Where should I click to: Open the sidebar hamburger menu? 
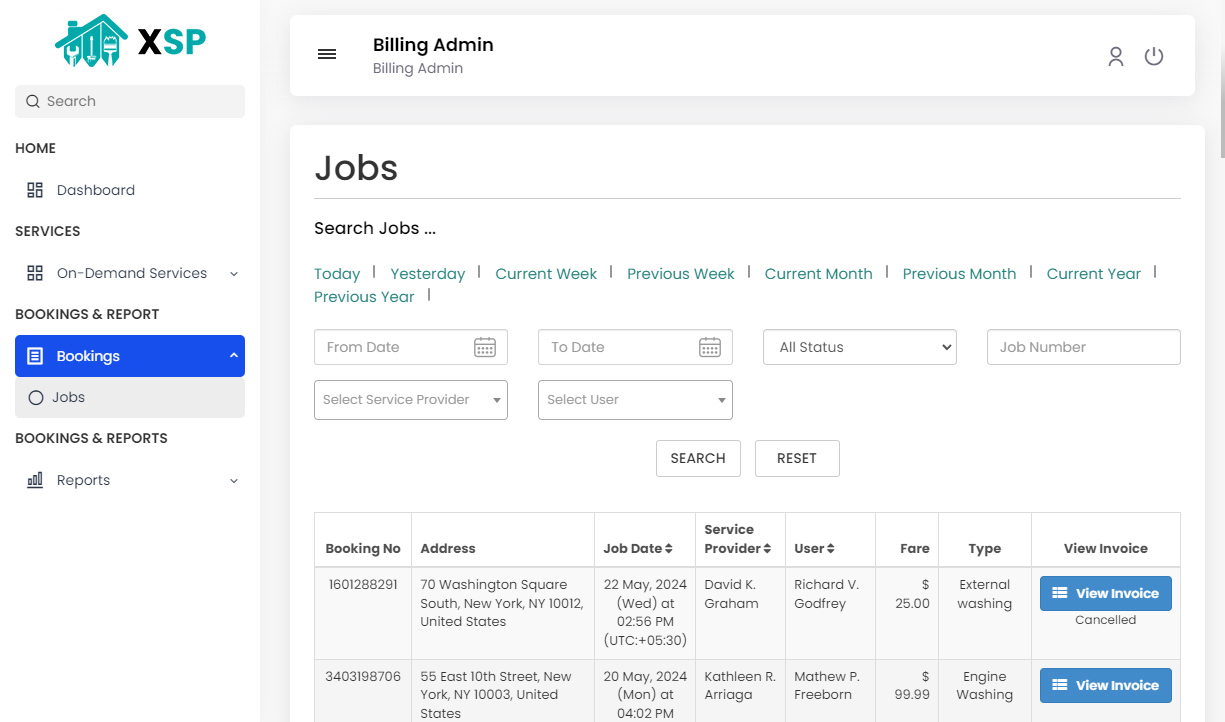(x=327, y=54)
